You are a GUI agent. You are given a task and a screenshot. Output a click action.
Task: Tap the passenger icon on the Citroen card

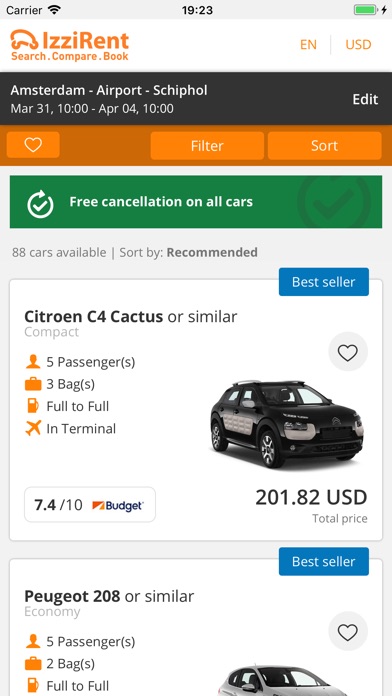pyautogui.click(x=33, y=362)
